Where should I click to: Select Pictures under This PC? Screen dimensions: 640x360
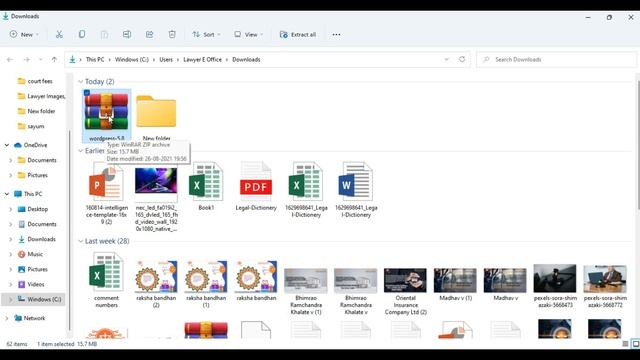pyautogui.click(x=33, y=269)
